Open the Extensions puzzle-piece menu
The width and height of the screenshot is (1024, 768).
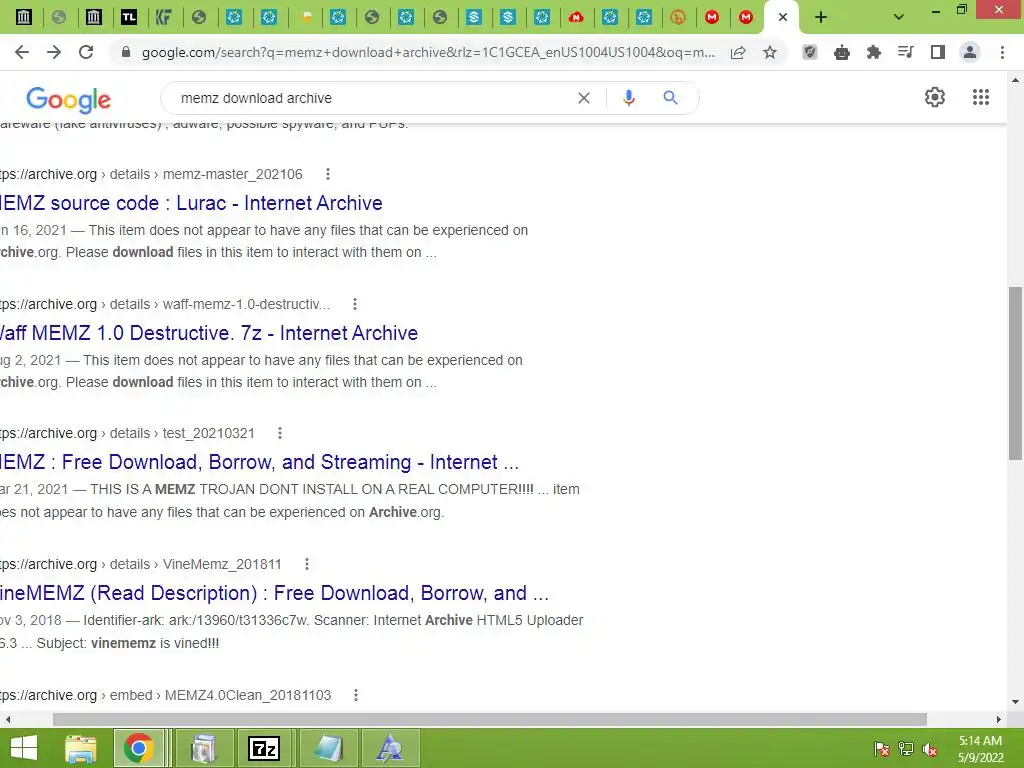[x=874, y=52]
